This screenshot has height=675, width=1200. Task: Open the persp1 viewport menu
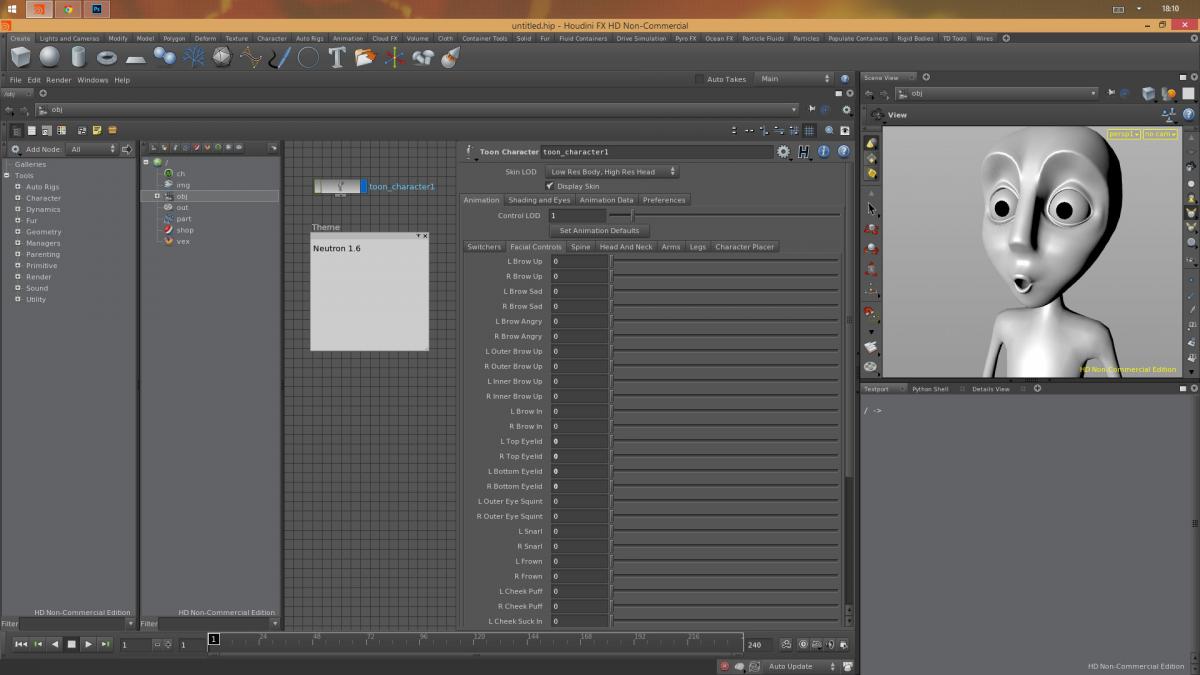pyautogui.click(x=1124, y=134)
